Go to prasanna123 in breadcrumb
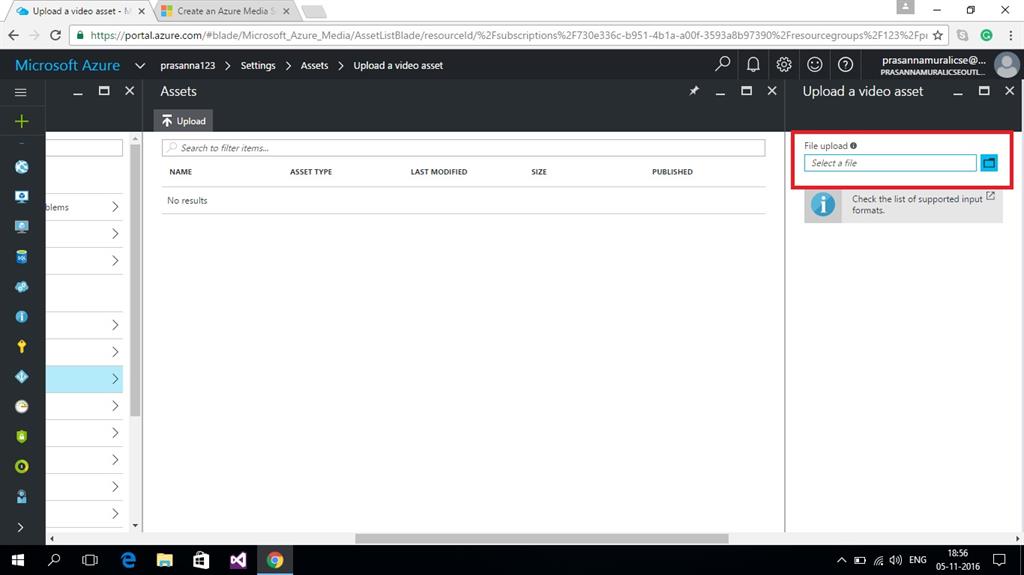 (x=187, y=65)
